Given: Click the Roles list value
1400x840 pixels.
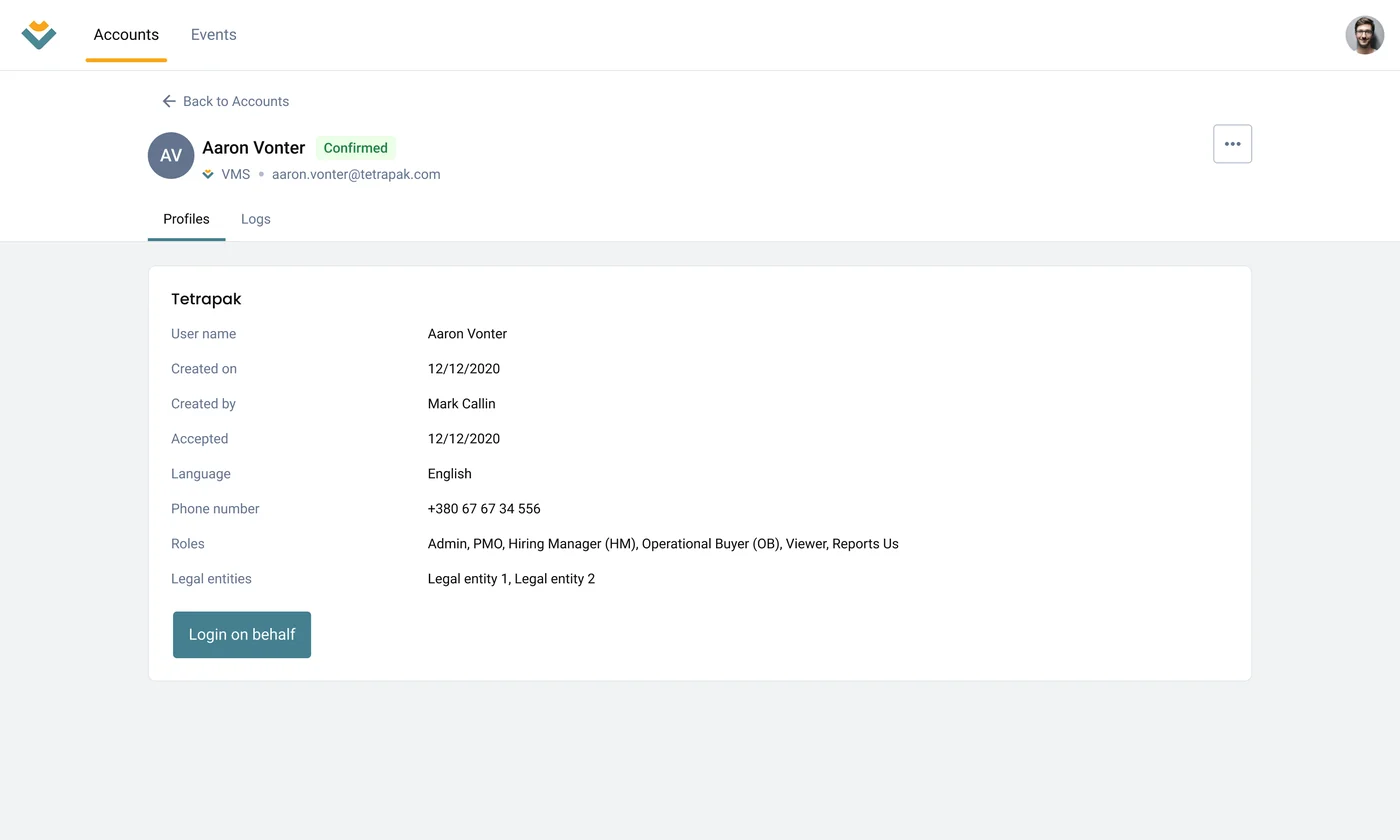Looking at the screenshot, I should pos(663,544).
